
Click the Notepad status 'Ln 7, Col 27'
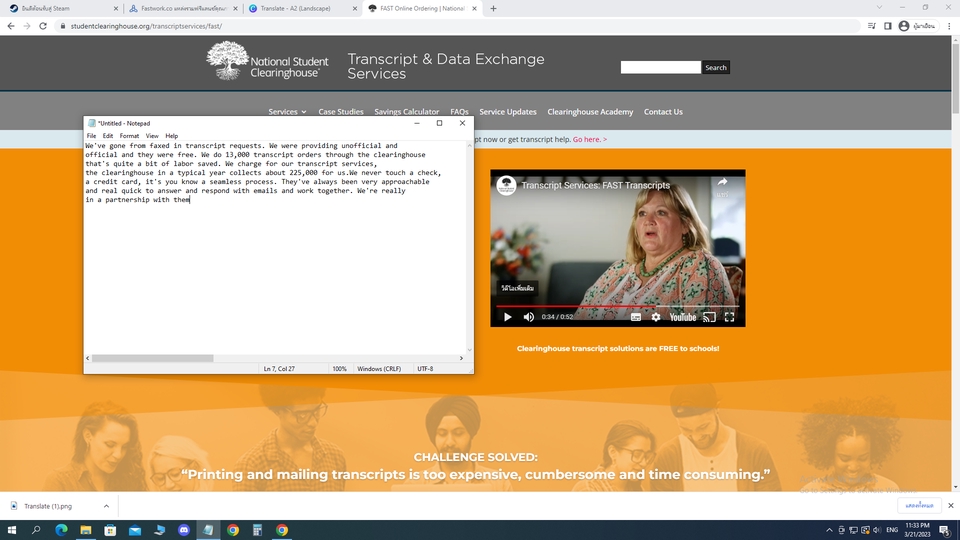pos(279,369)
